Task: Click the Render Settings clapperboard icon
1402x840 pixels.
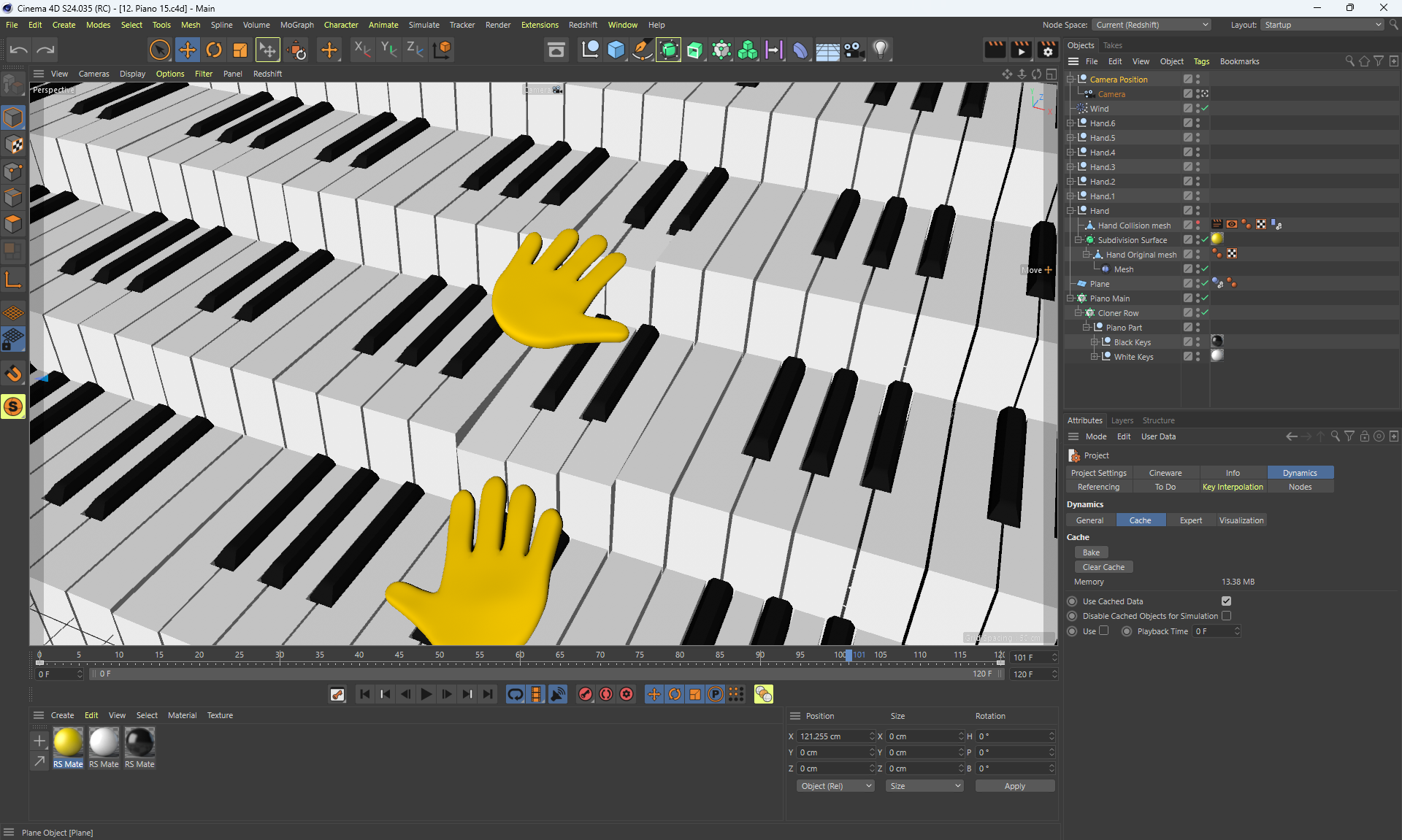Action: pos(1047,50)
